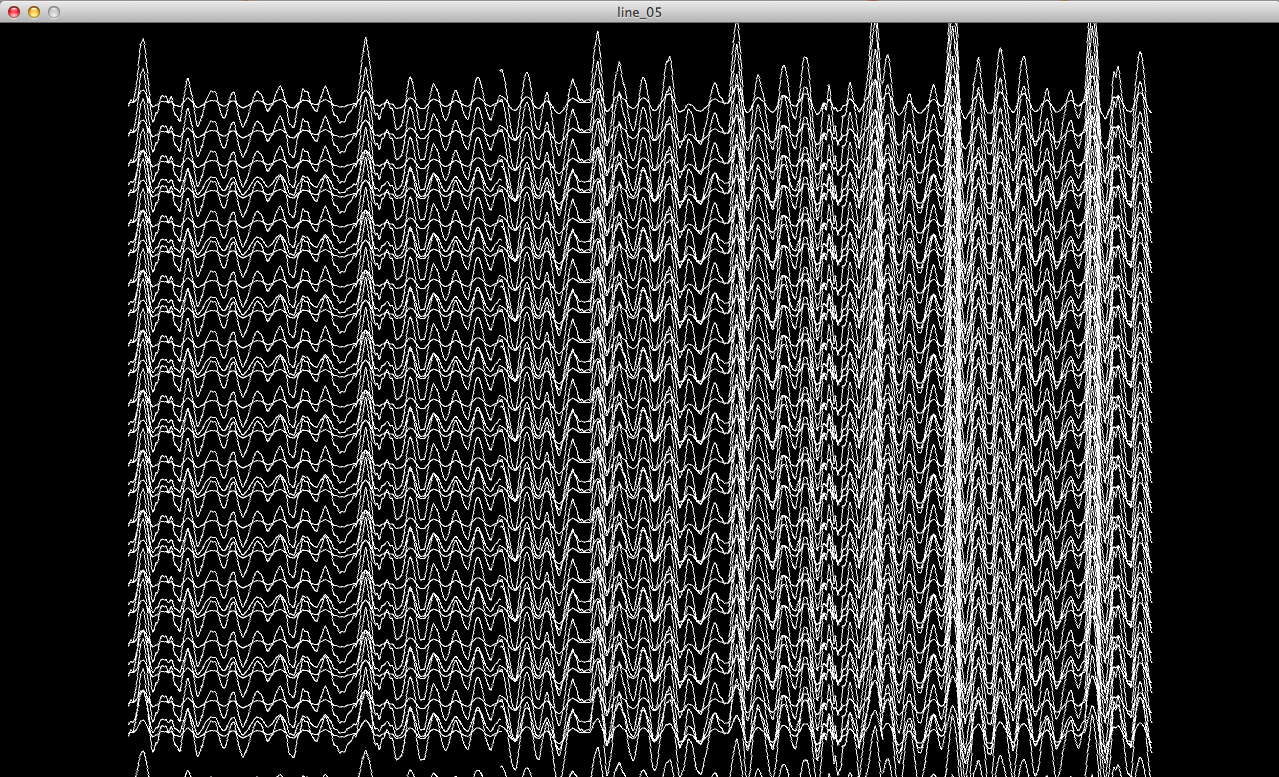This screenshot has height=777, width=1279.
Task: Click the rightmost dense white vertical band
Action: pos(1096,400)
